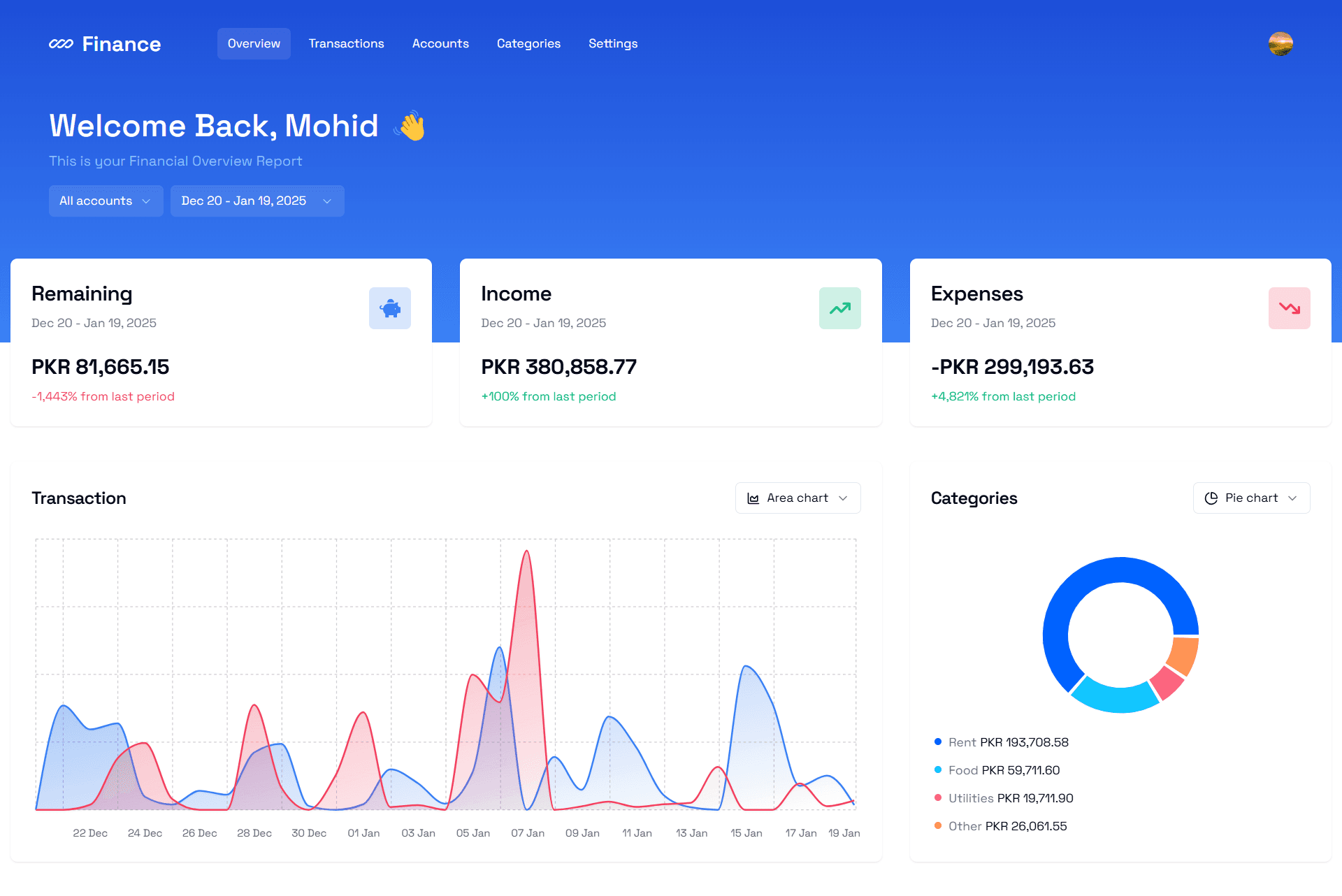Click the green trending-up icon on Income card
1342x896 pixels.
point(839,308)
